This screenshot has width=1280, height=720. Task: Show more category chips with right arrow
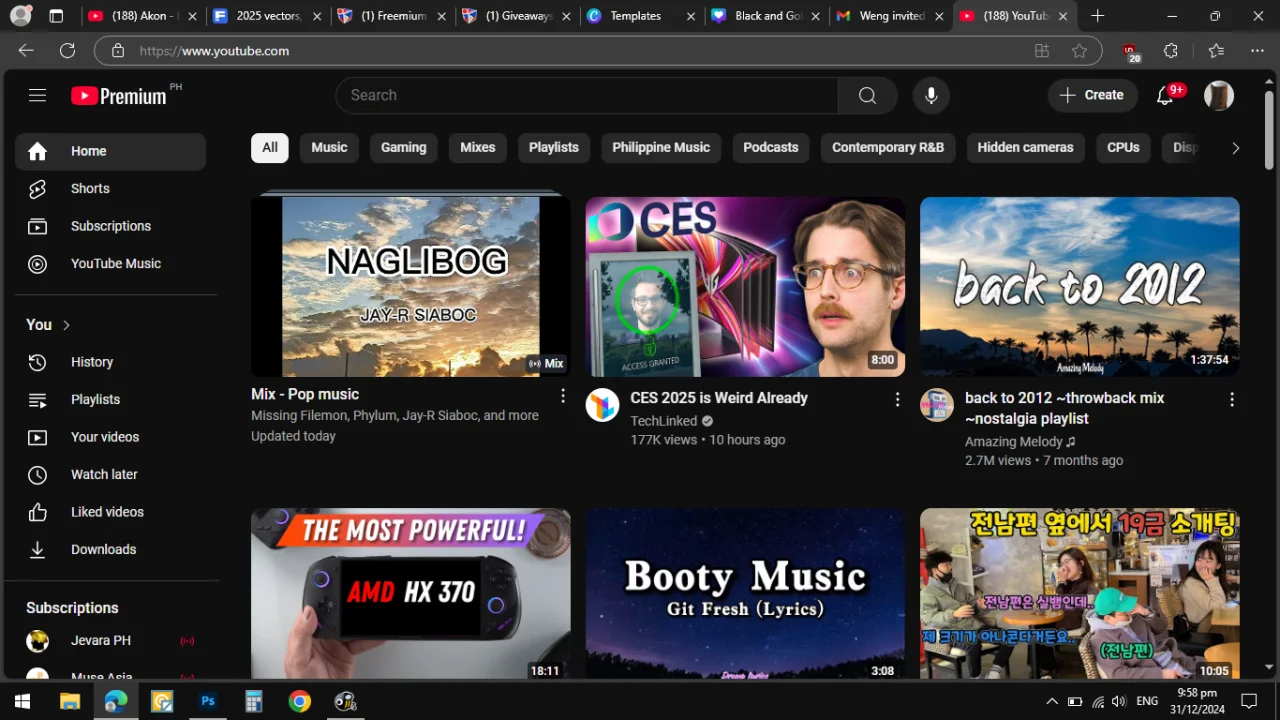(1235, 148)
